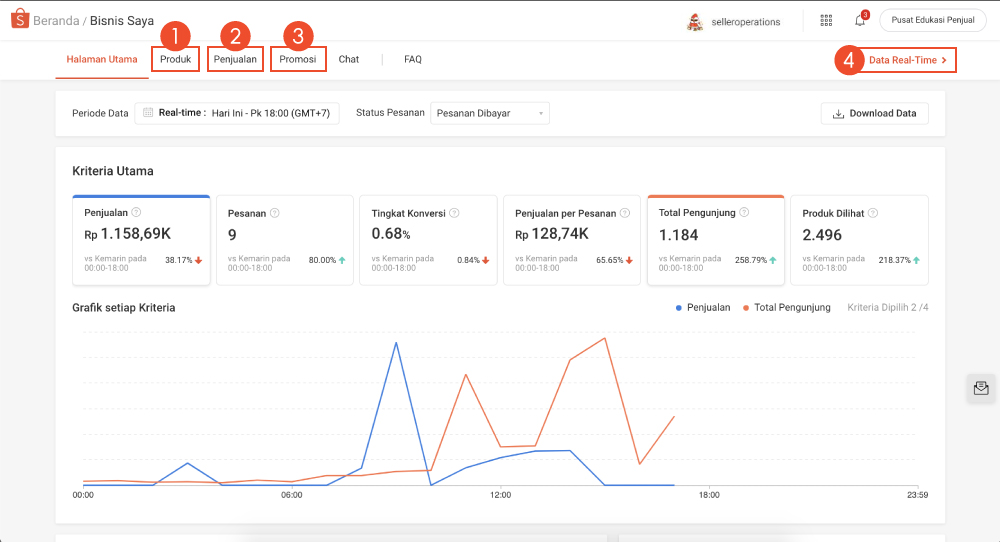Click the help icon next to Produk Dilihat
The width and height of the screenshot is (1000, 542).
pos(873,213)
